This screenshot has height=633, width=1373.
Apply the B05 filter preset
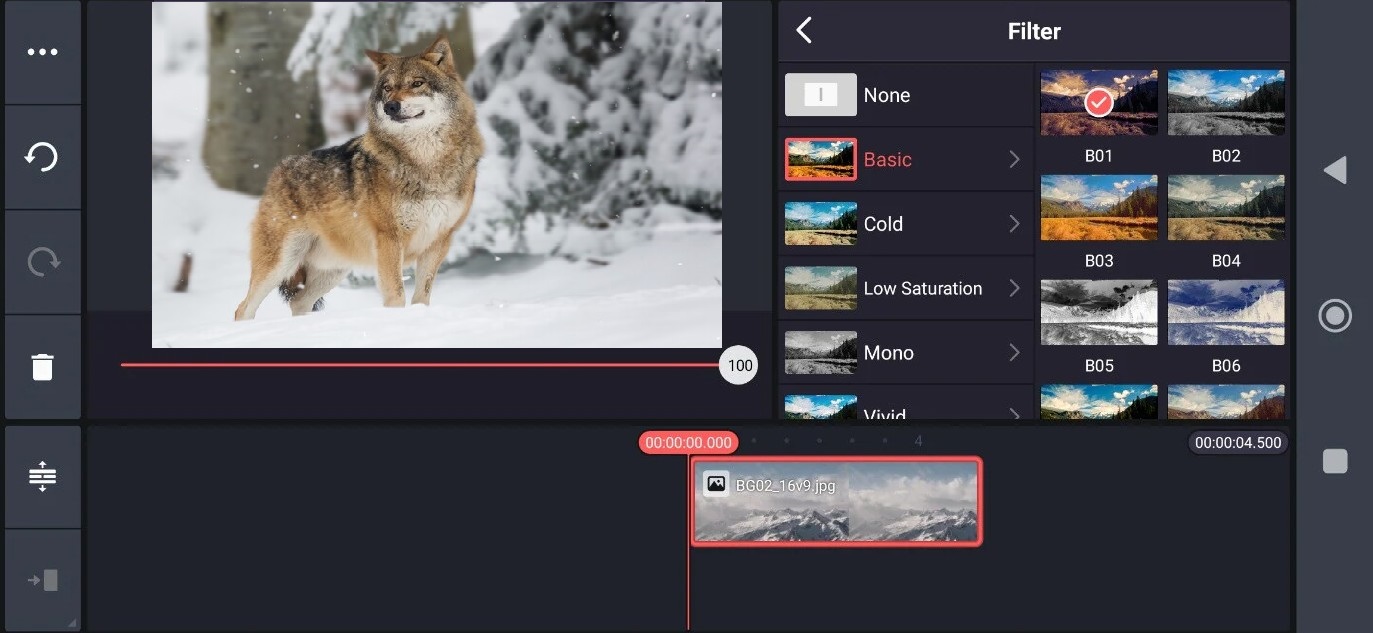point(1099,313)
